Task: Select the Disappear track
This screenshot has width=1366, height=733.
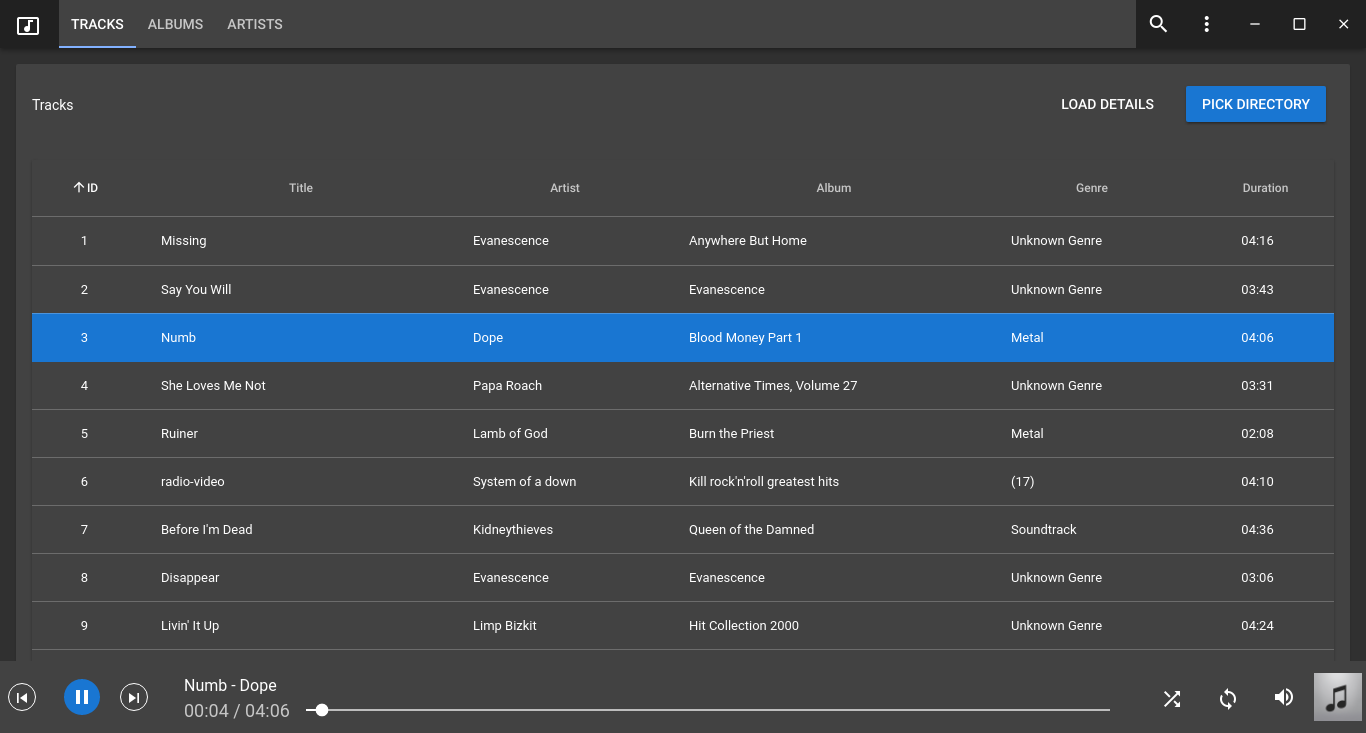Action: point(190,578)
